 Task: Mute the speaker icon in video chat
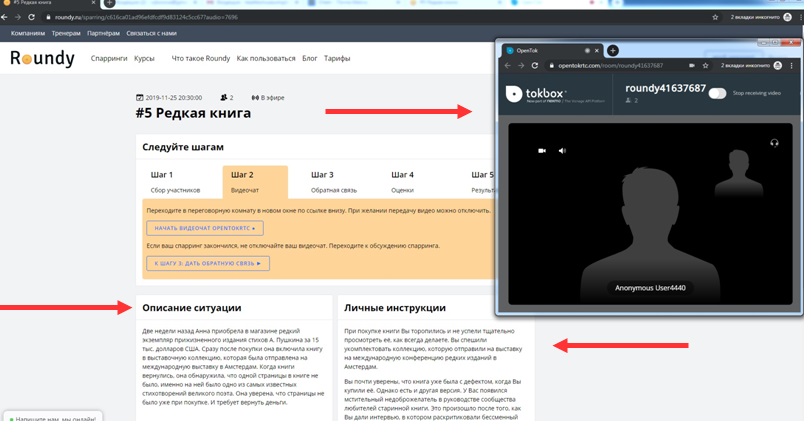tap(562, 151)
